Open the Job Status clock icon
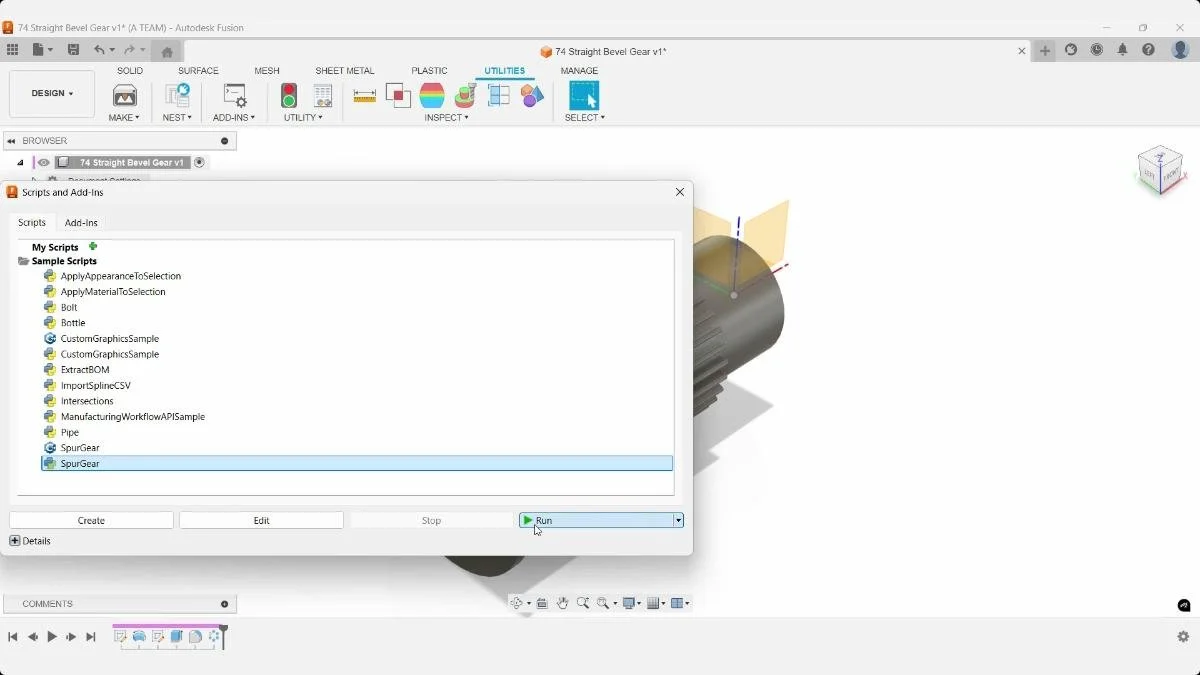 [1097, 50]
